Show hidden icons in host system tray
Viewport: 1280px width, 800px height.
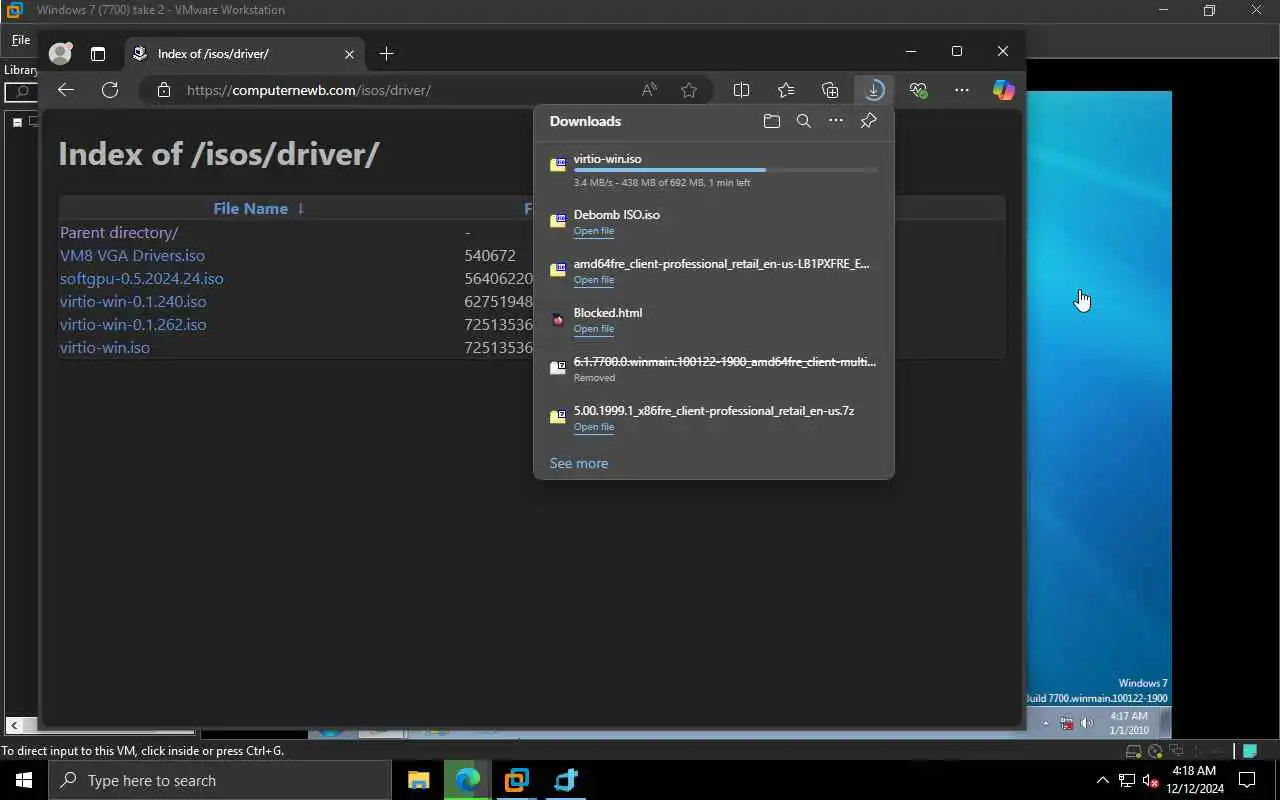click(1103, 781)
